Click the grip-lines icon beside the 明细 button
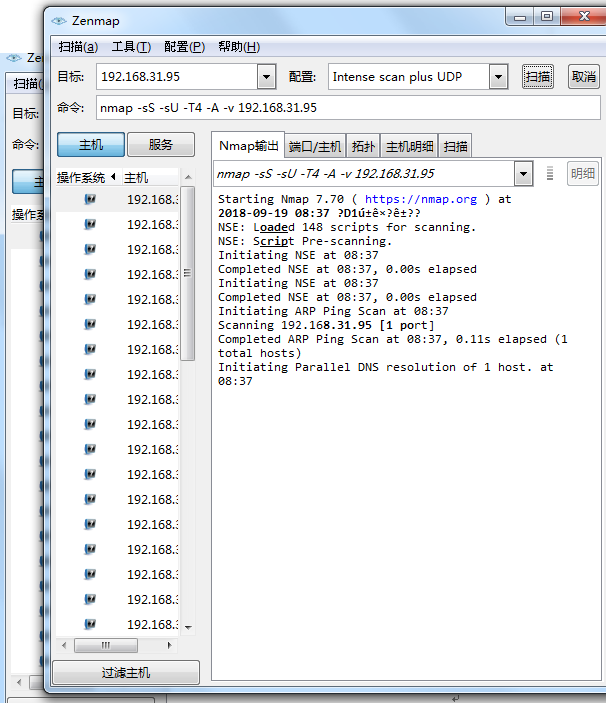Viewport: 606px width, 703px height. (550, 173)
